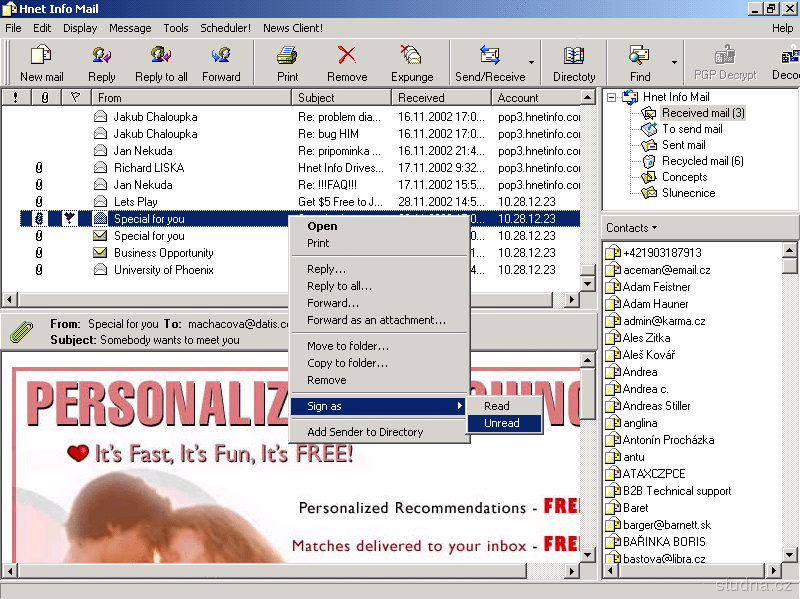Open the Contacts dropdown
The width and height of the screenshot is (800, 599).
coord(631,228)
